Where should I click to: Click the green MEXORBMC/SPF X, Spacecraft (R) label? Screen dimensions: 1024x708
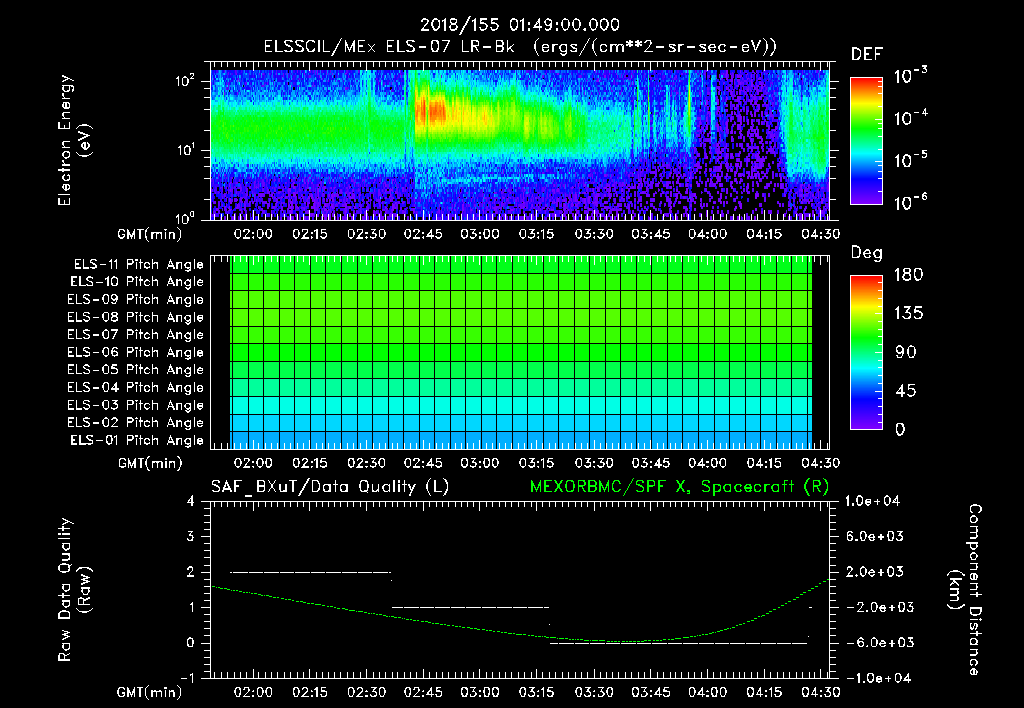click(x=679, y=487)
